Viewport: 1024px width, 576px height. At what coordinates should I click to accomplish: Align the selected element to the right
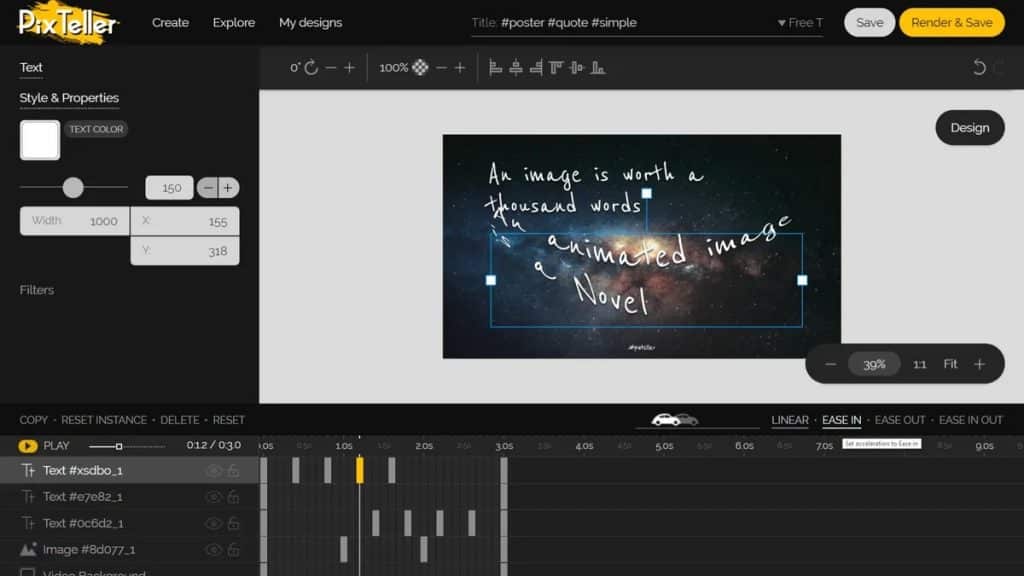(536, 67)
